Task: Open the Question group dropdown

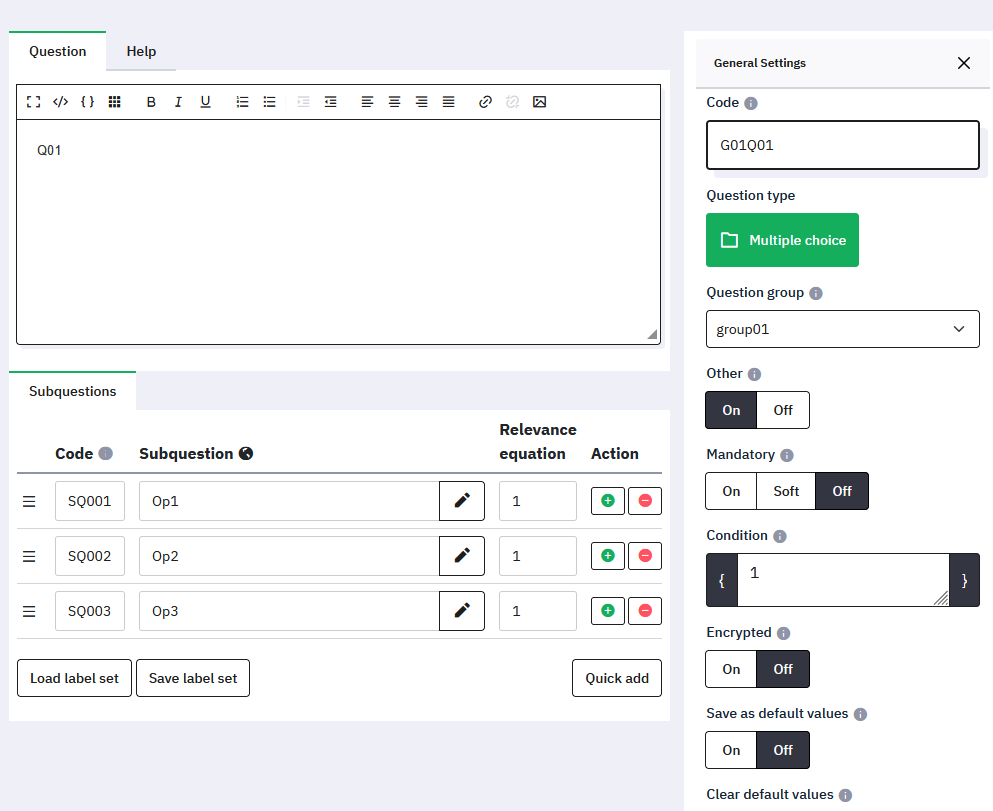Action: pyautogui.click(x=842, y=329)
